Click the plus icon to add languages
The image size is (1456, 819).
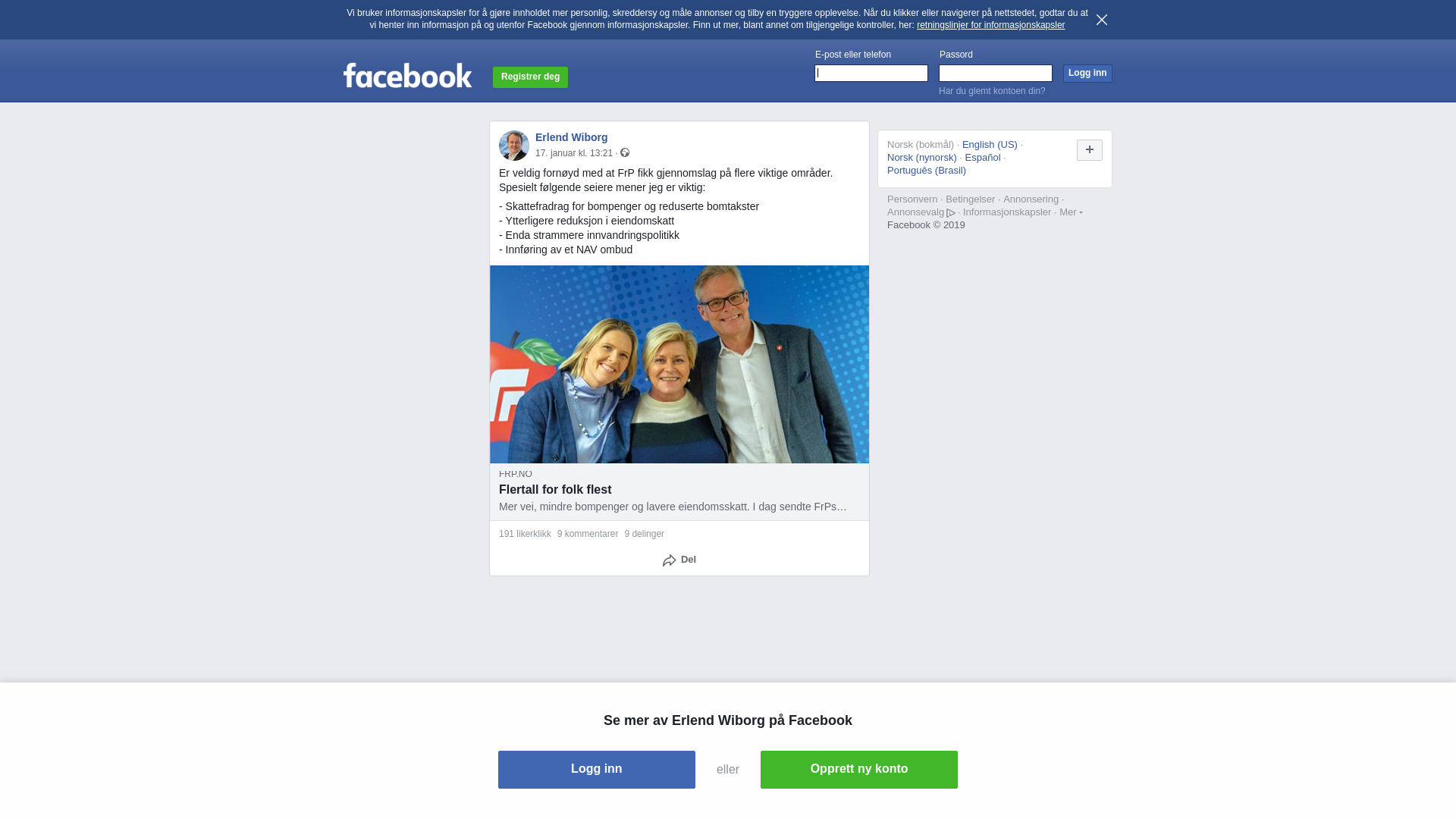coord(1090,150)
